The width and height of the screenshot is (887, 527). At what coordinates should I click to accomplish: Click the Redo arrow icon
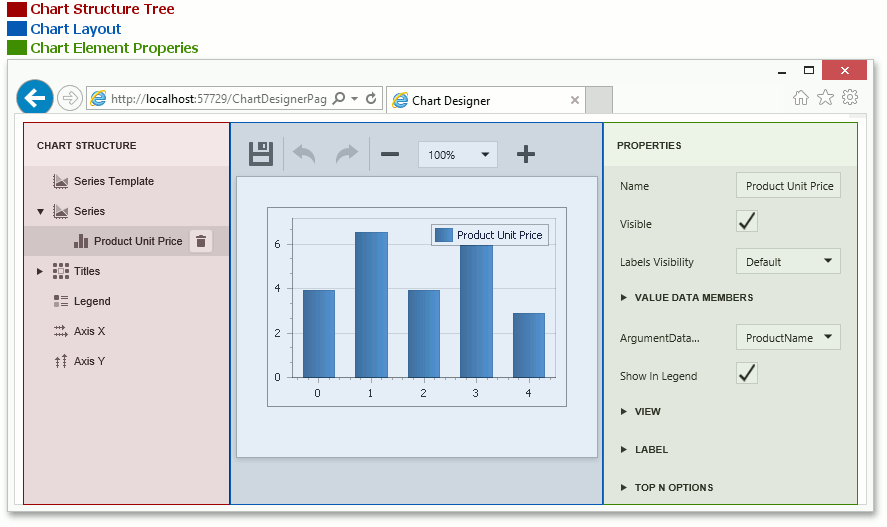click(x=346, y=154)
